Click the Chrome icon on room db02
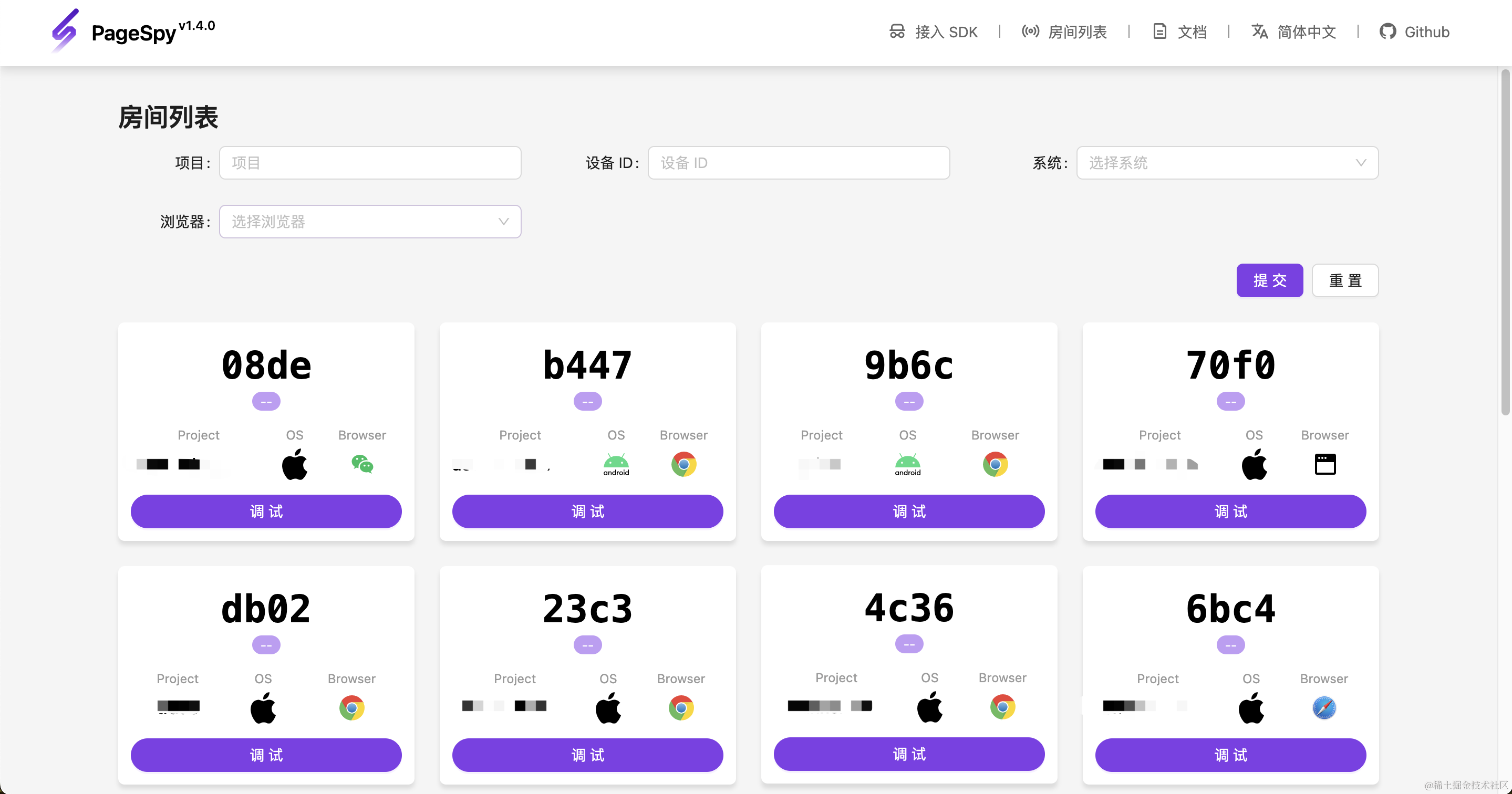The image size is (1512, 794). point(351,708)
